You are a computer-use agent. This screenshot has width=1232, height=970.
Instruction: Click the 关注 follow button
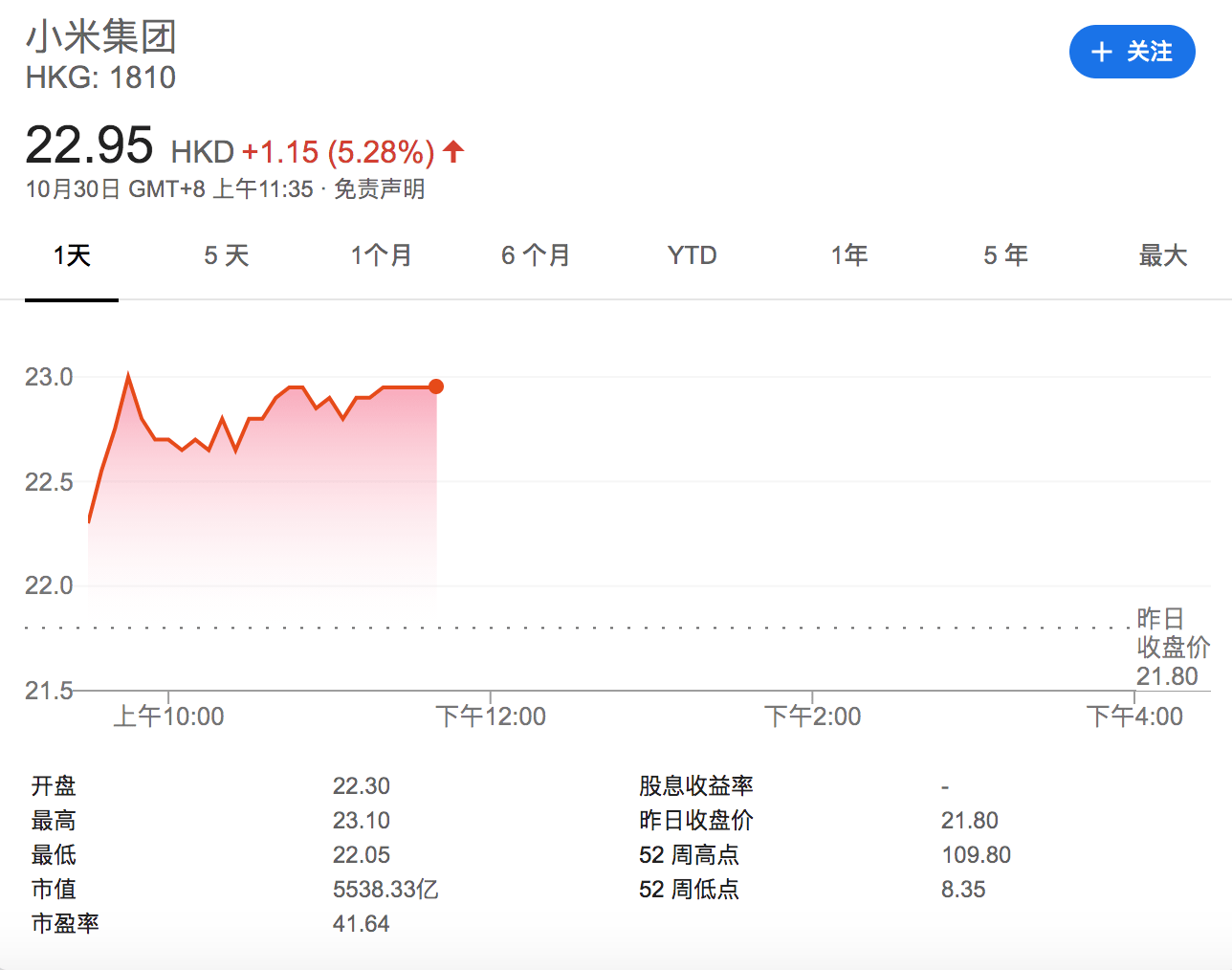[x=1132, y=52]
